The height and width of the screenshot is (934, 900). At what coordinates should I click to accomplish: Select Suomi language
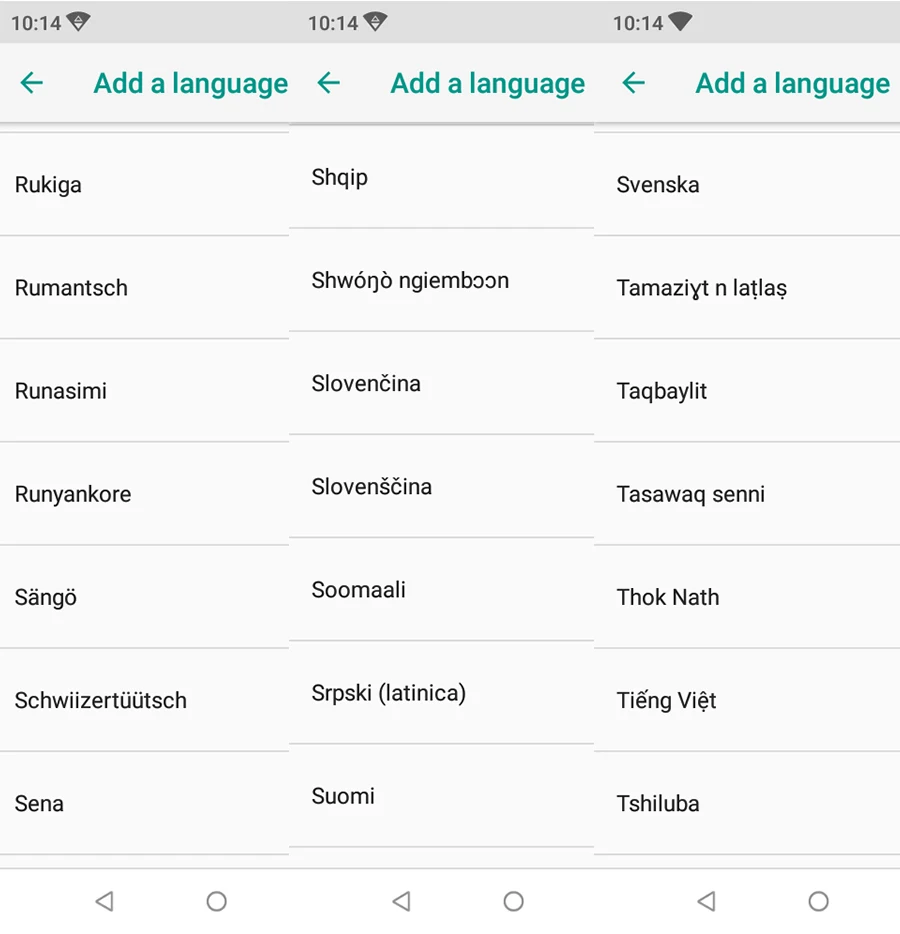[441, 796]
